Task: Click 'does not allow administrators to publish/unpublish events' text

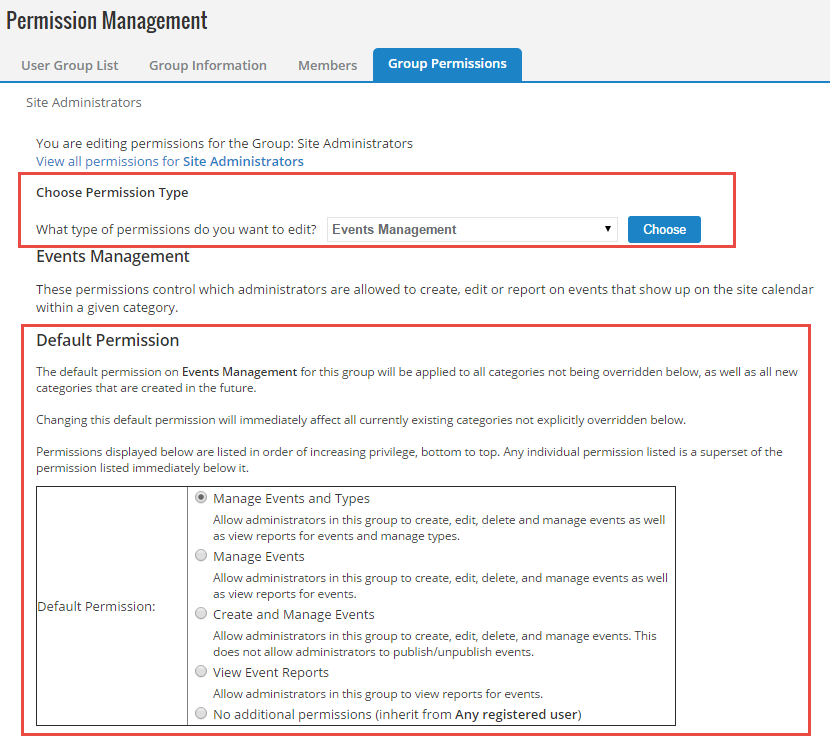Action: coord(373,652)
